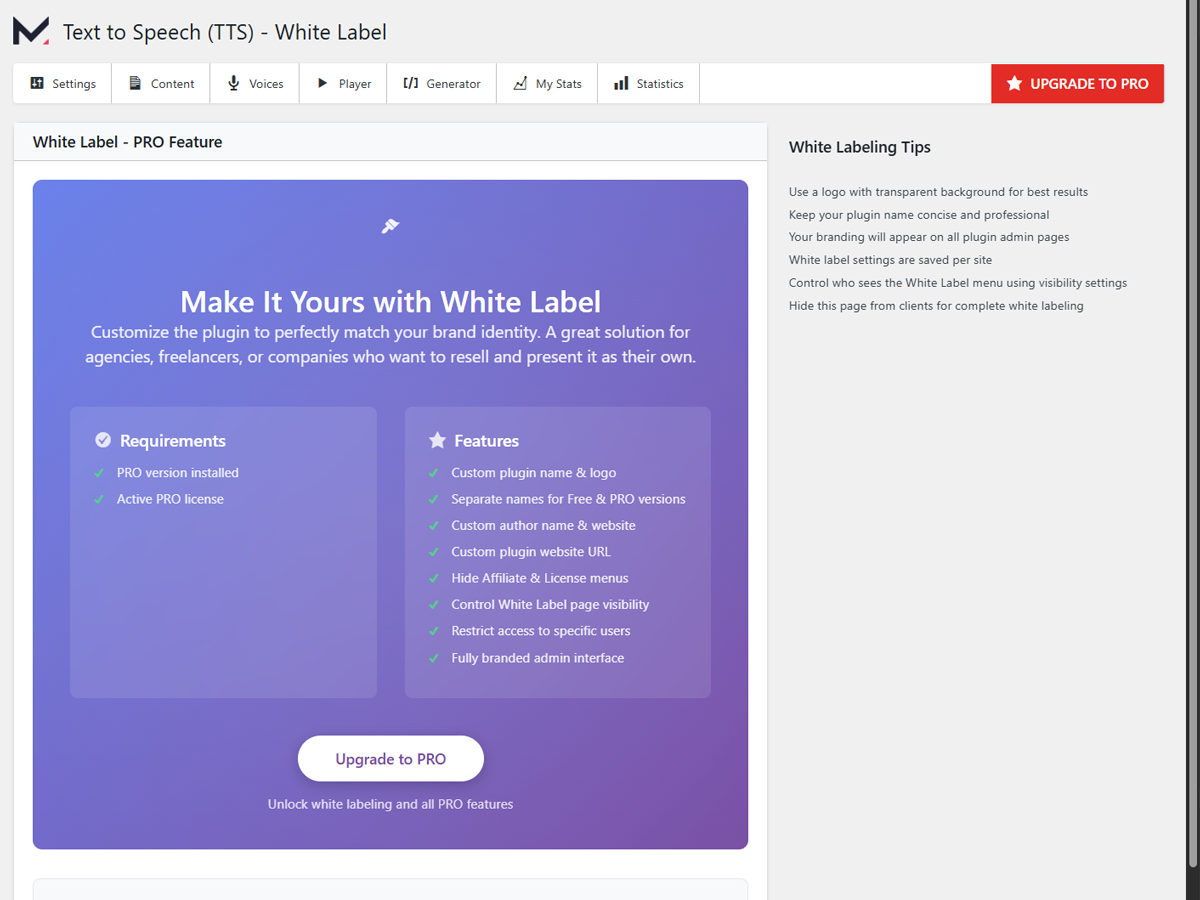
Task: Open the Content tab
Action: click(161, 83)
